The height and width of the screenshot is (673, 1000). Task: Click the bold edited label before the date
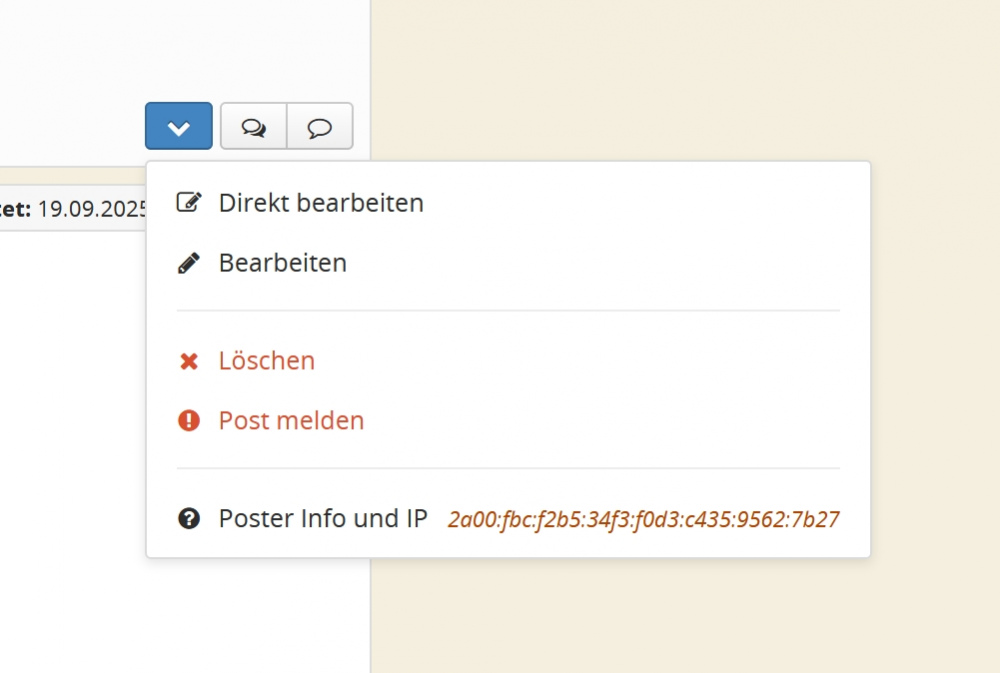click(x=16, y=209)
